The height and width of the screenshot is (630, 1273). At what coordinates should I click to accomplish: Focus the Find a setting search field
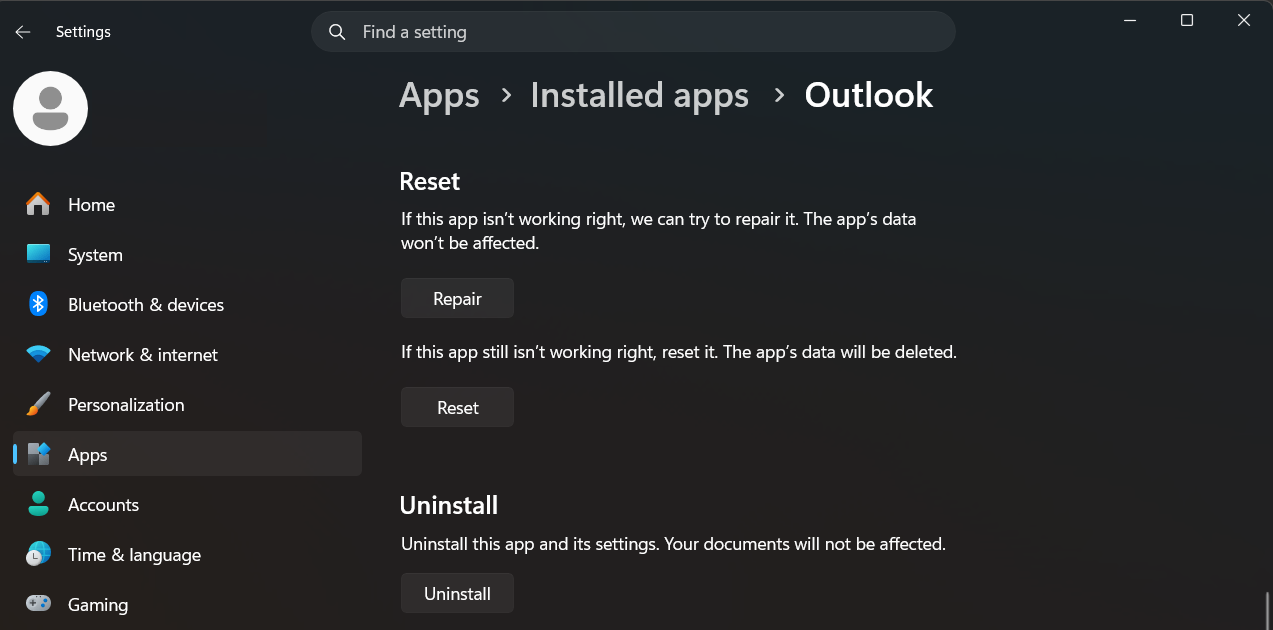[x=633, y=32]
